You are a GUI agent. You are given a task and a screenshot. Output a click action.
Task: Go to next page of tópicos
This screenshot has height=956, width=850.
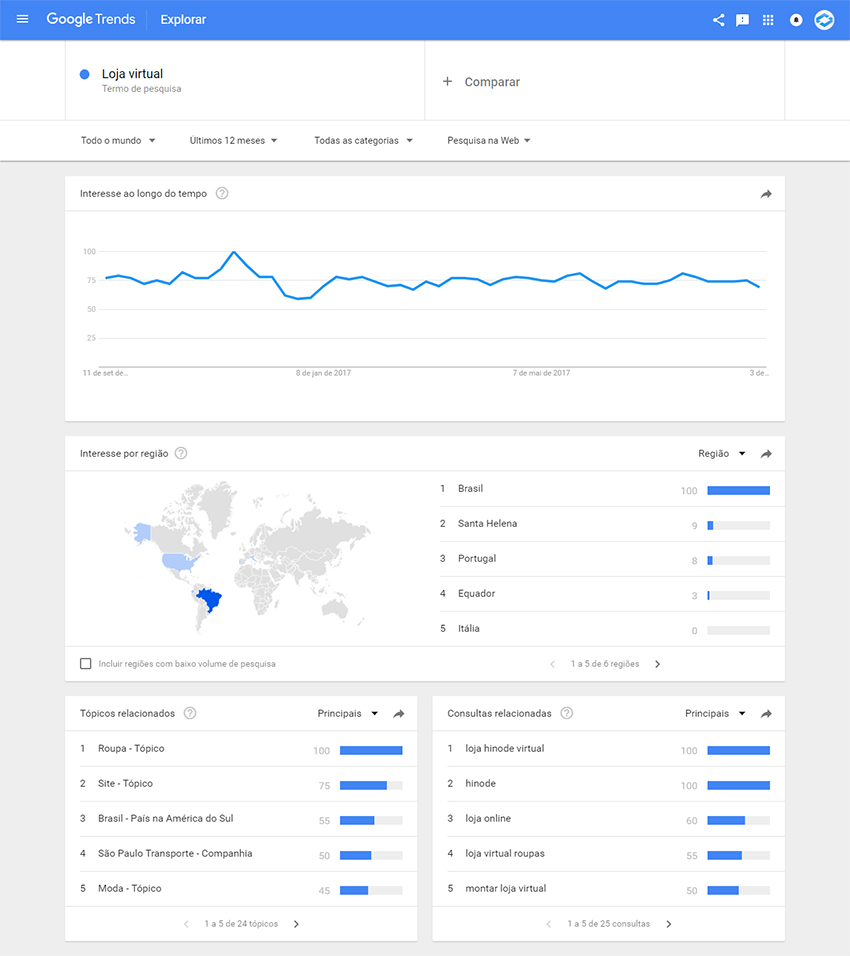click(296, 924)
